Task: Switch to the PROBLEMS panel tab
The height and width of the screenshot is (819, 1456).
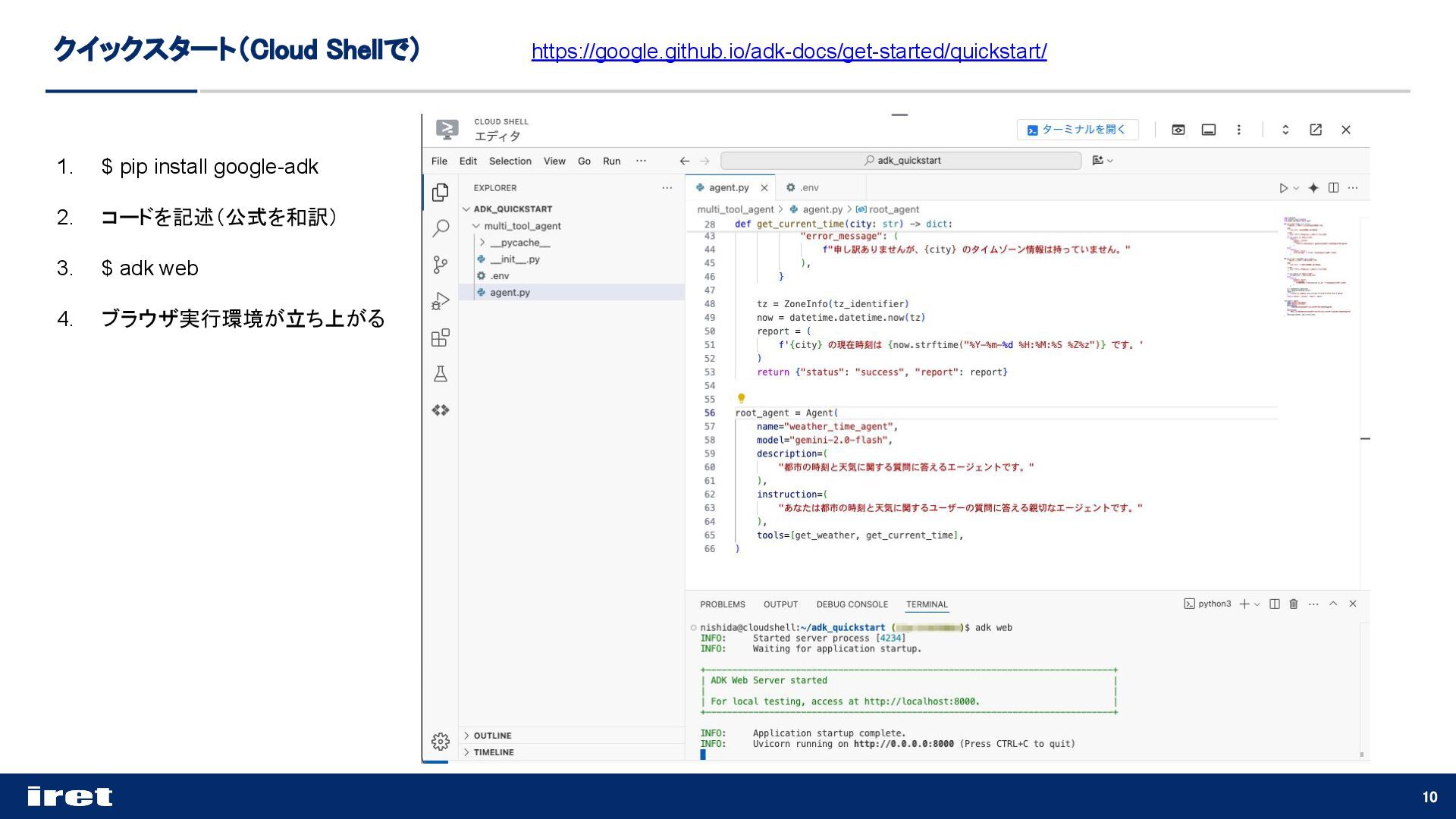Action: pos(722,604)
